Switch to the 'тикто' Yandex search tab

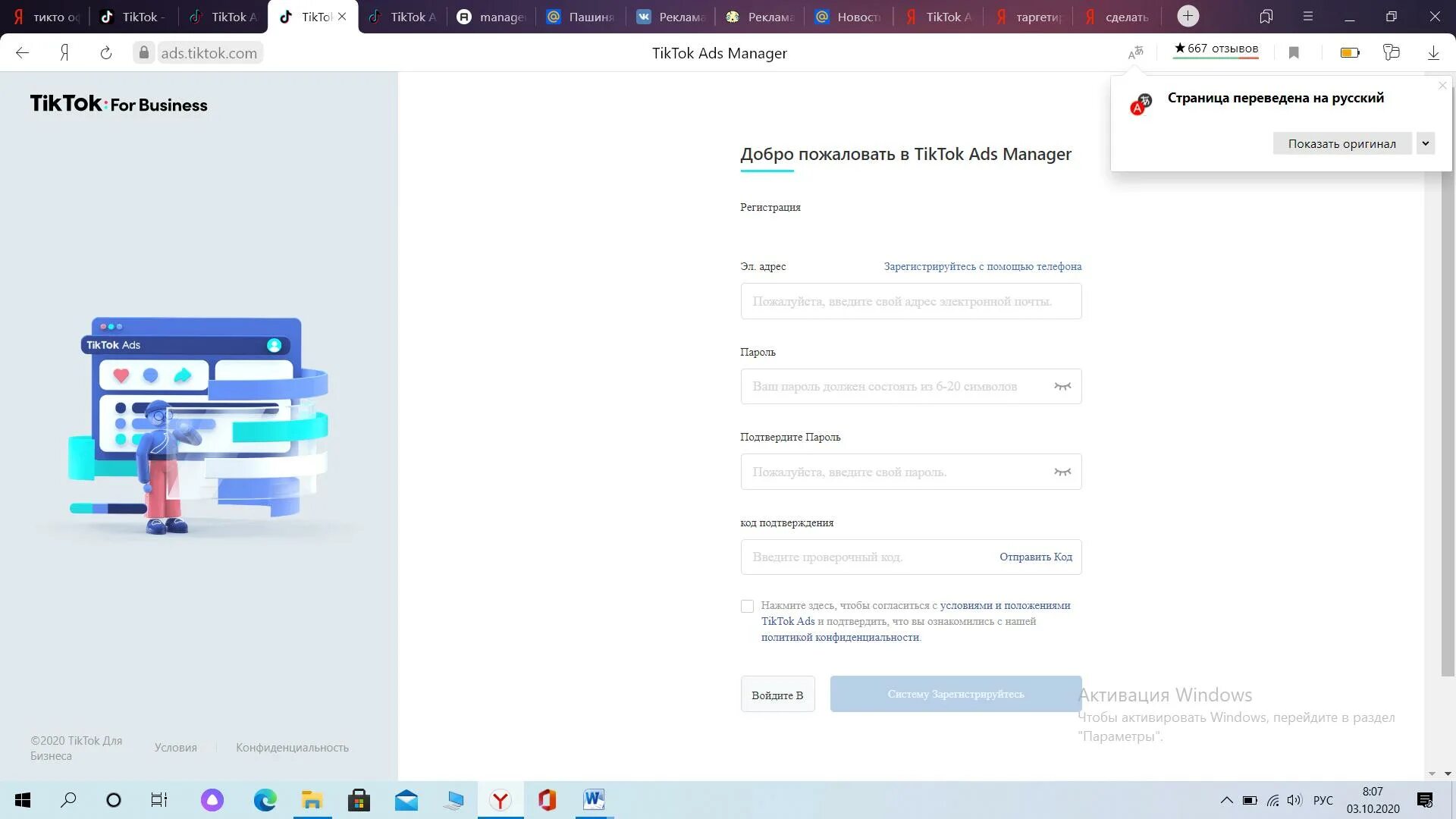tap(45, 17)
